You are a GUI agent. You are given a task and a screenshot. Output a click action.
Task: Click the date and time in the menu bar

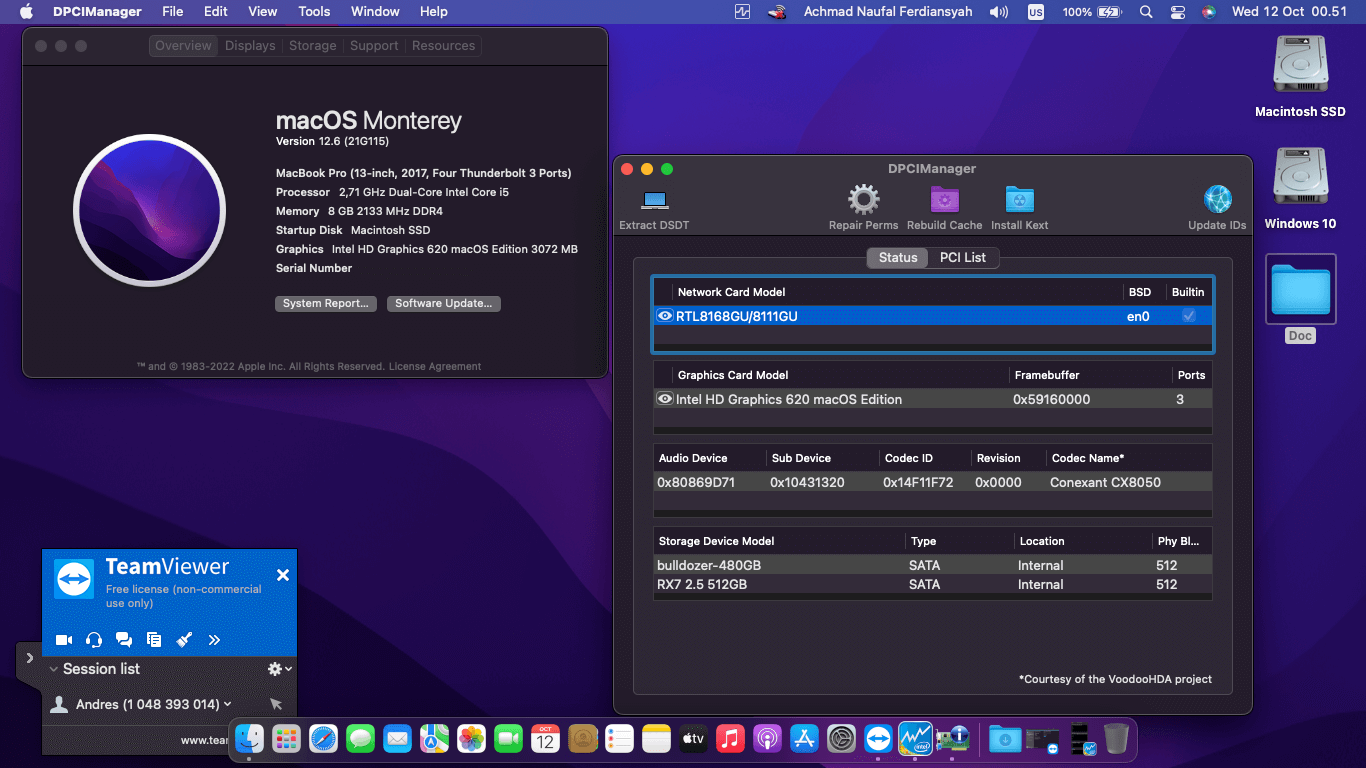tap(1289, 12)
